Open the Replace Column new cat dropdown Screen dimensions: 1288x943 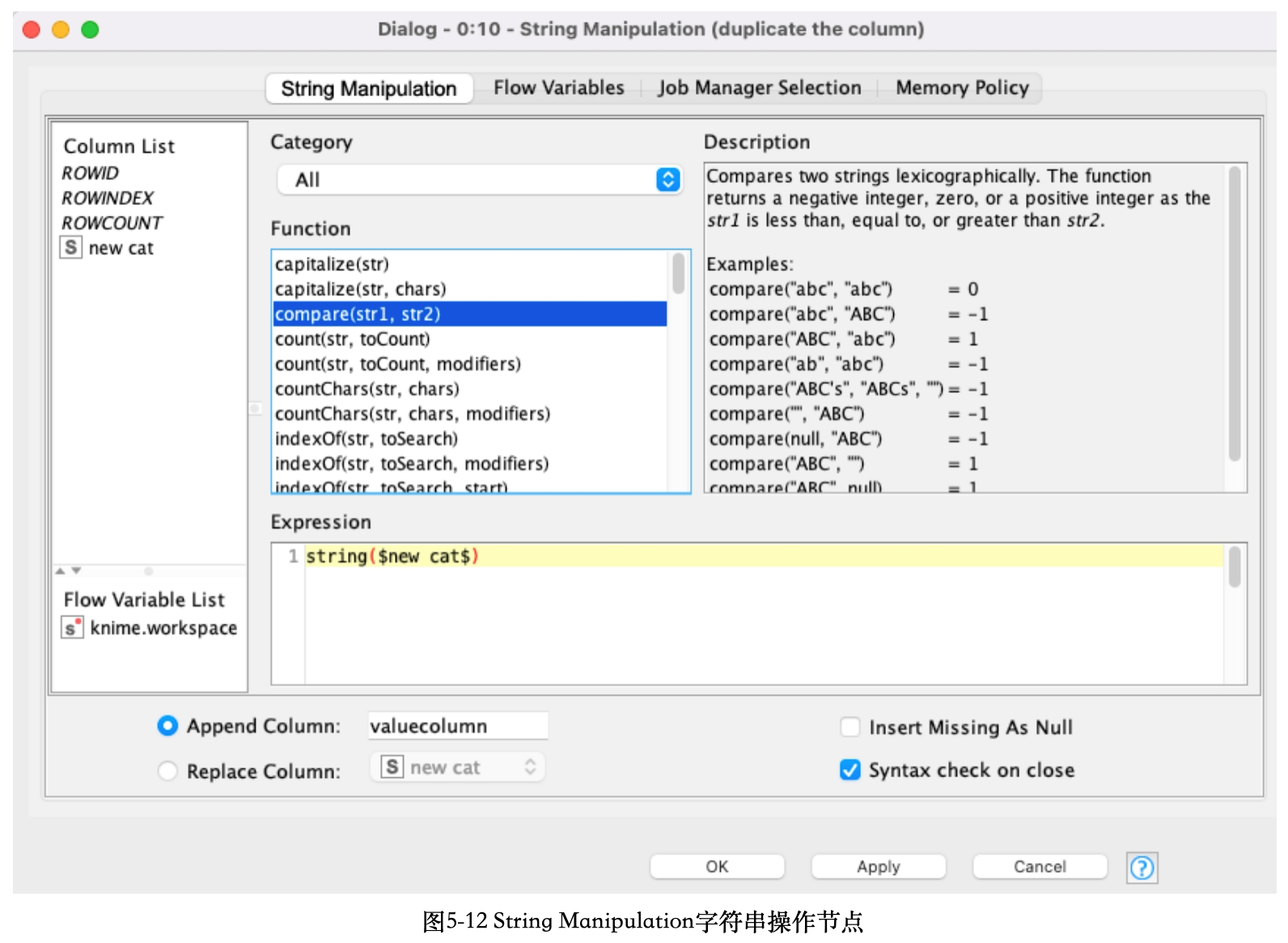click(x=458, y=767)
